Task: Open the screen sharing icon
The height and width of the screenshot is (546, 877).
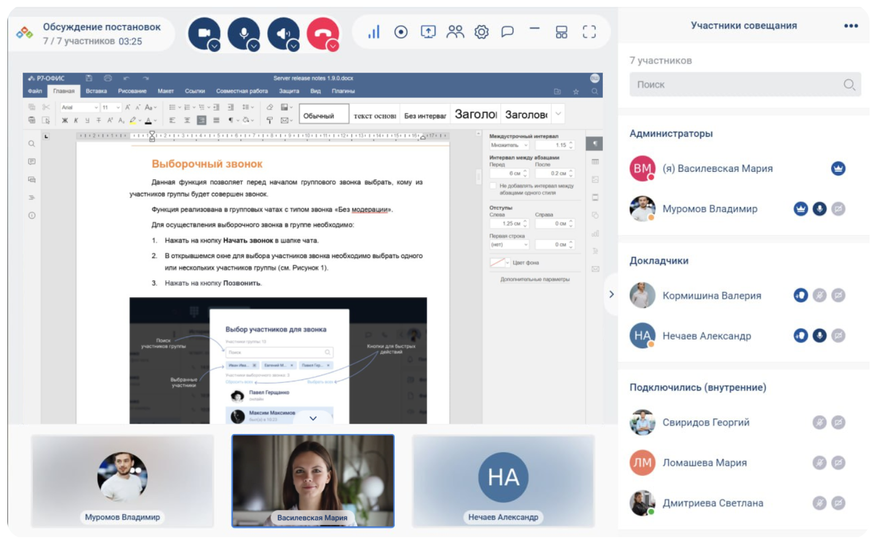Action: 428,32
